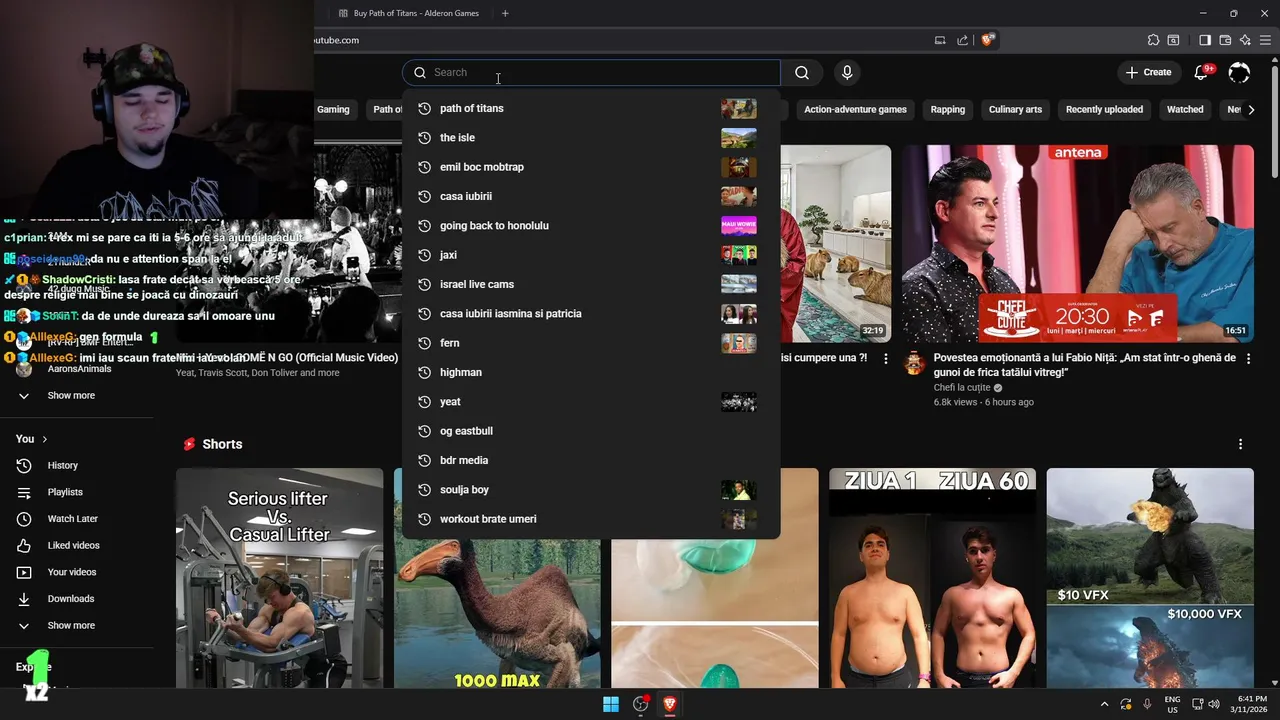Image resolution: width=1280 pixels, height=720 pixels.
Task: Open a new browser tab
Action: tap(505, 13)
